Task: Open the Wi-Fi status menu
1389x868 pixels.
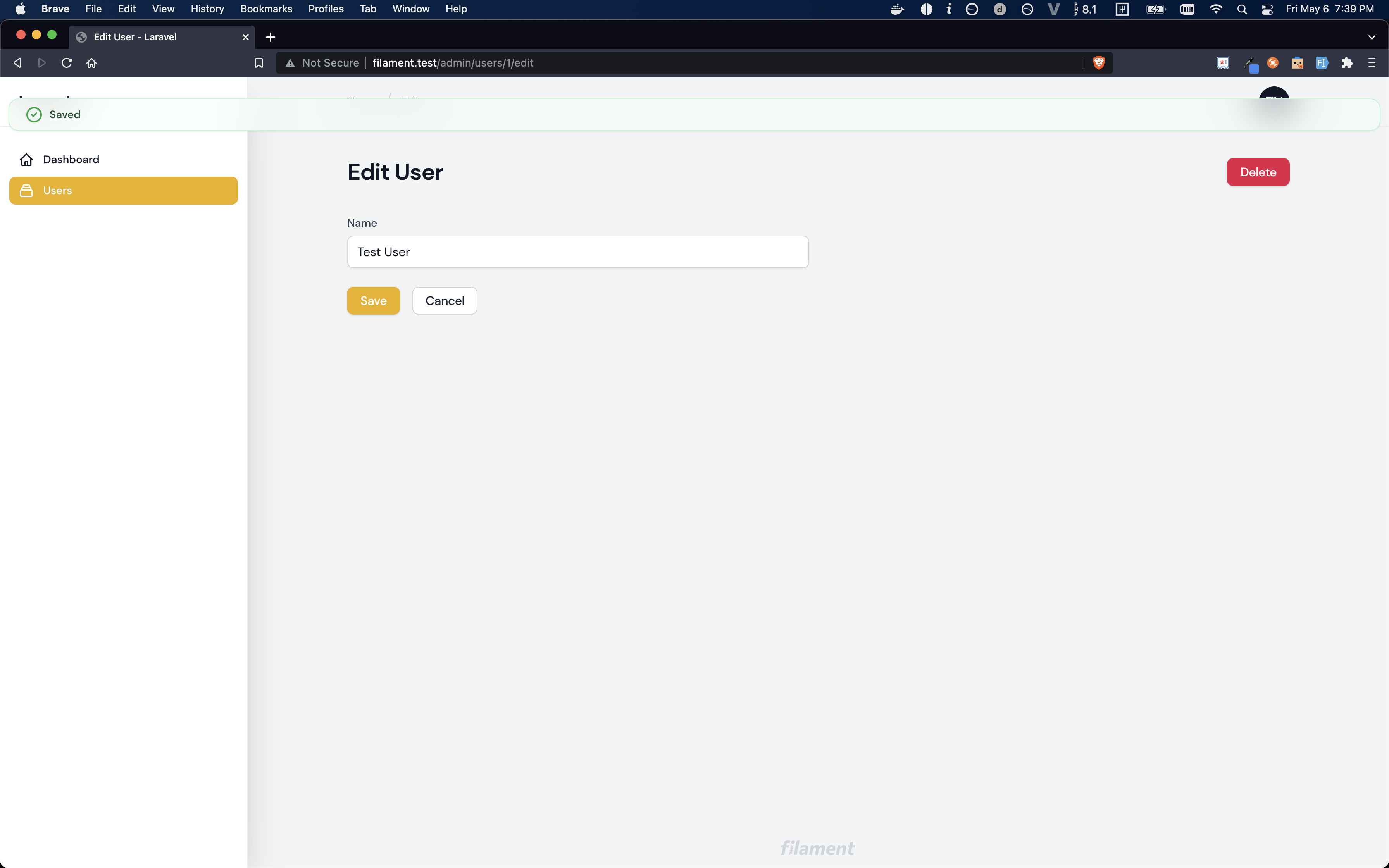Action: coord(1216,9)
